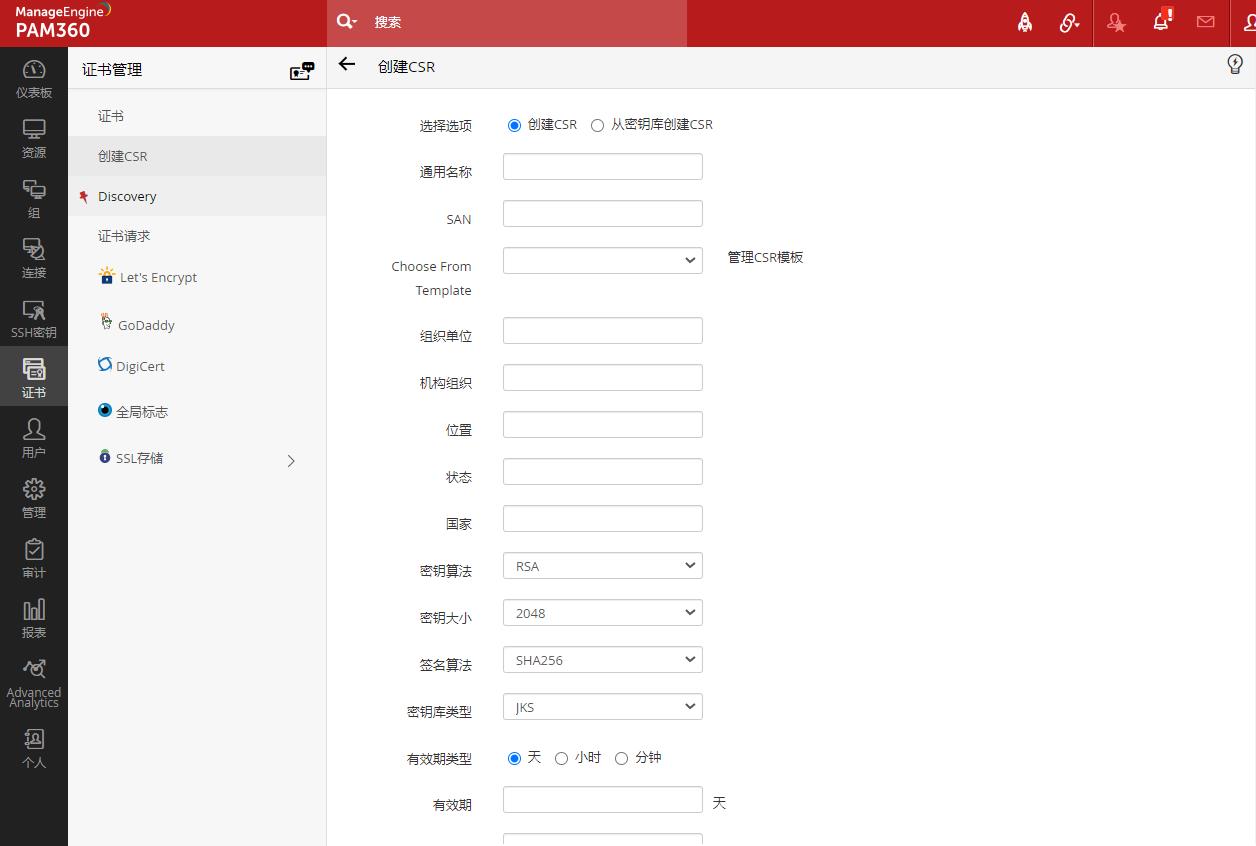The width and height of the screenshot is (1256, 846).
Task: Click the 通用名称 input field
Action: 602,167
